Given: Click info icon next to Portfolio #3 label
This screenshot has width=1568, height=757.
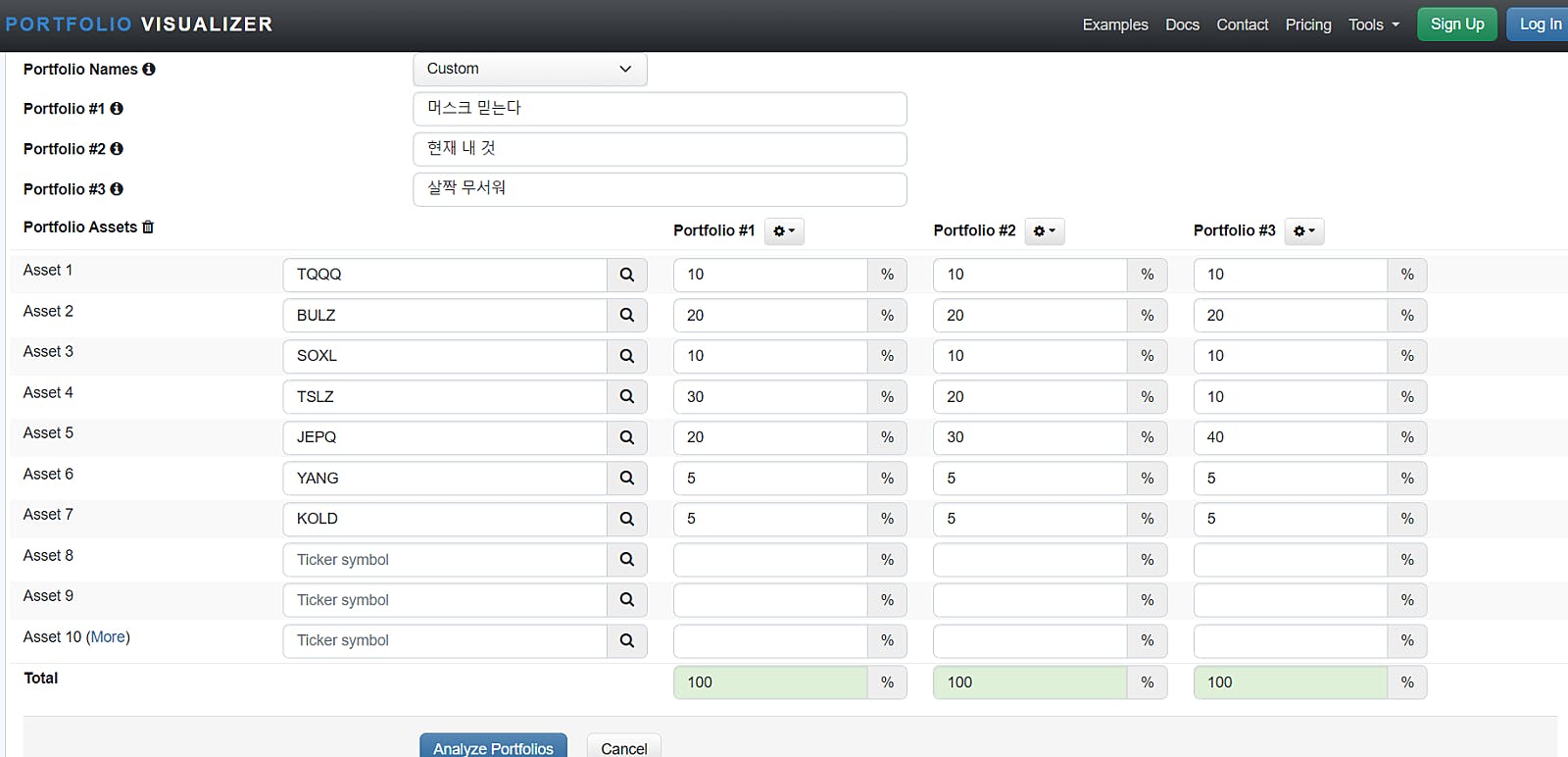Looking at the screenshot, I should (x=117, y=189).
